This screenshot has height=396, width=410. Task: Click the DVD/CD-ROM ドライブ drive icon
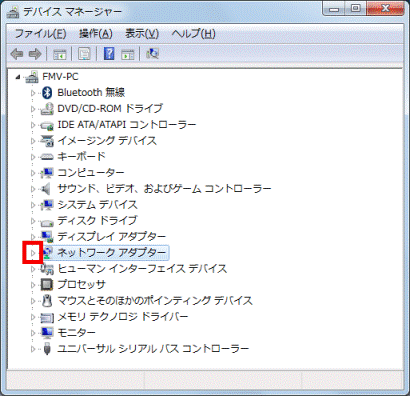coord(47,109)
